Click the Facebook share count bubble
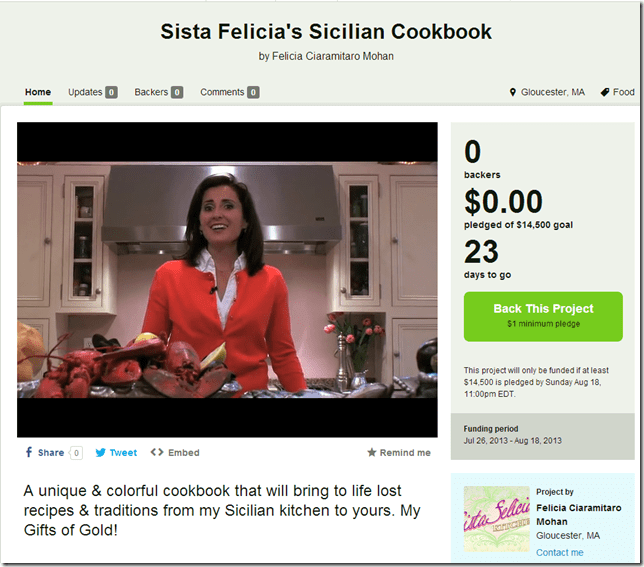 pyautogui.click(x=76, y=453)
